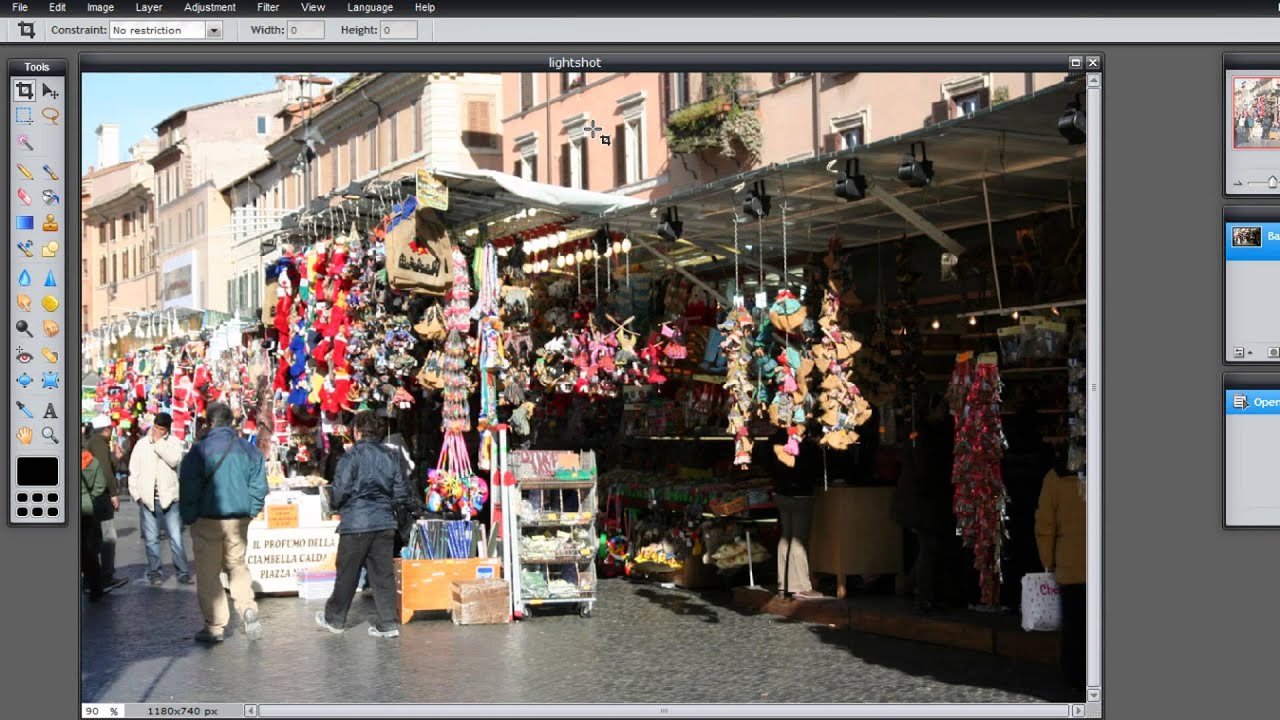Select the Pencil tool
1280x720 pixels.
coord(24,172)
